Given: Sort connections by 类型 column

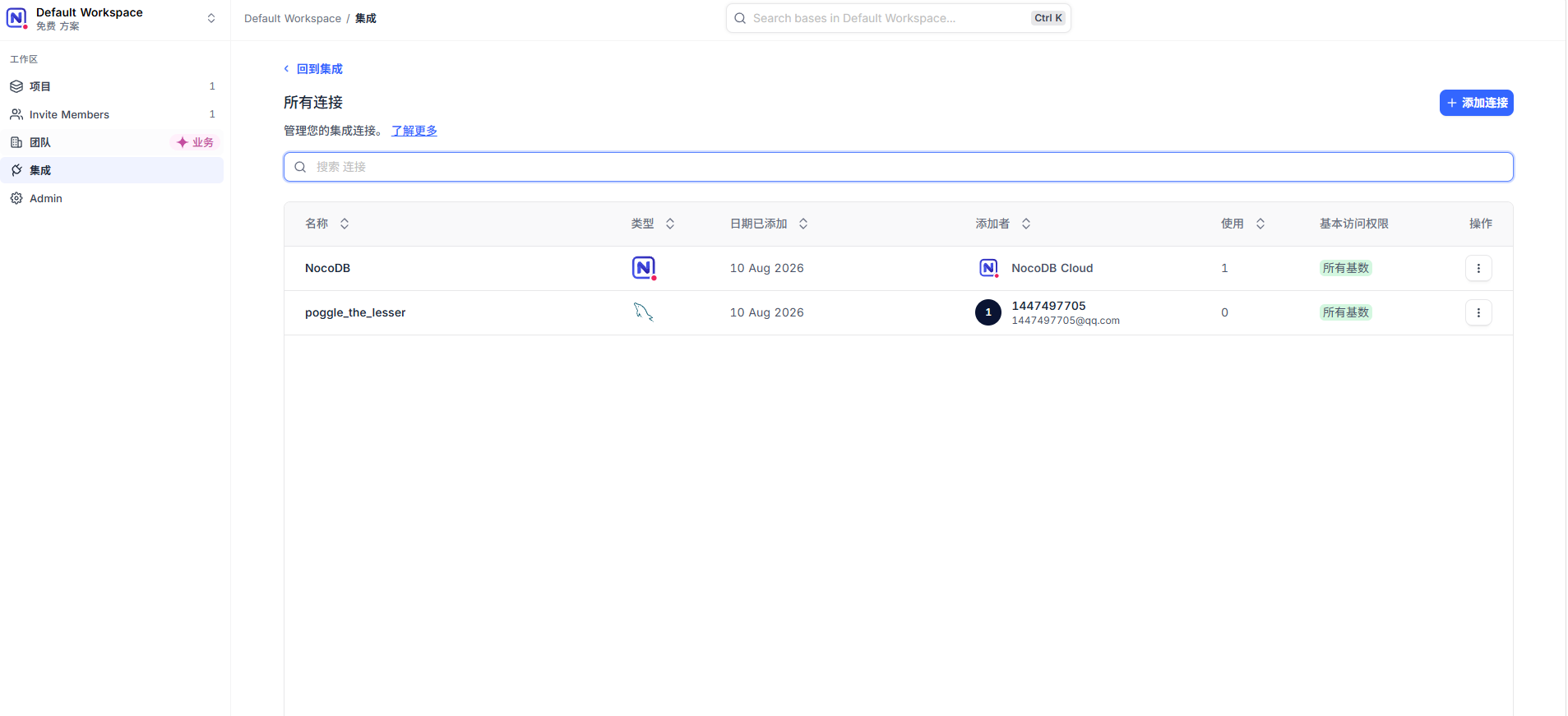Looking at the screenshot, I should click(x=670, y=224).
